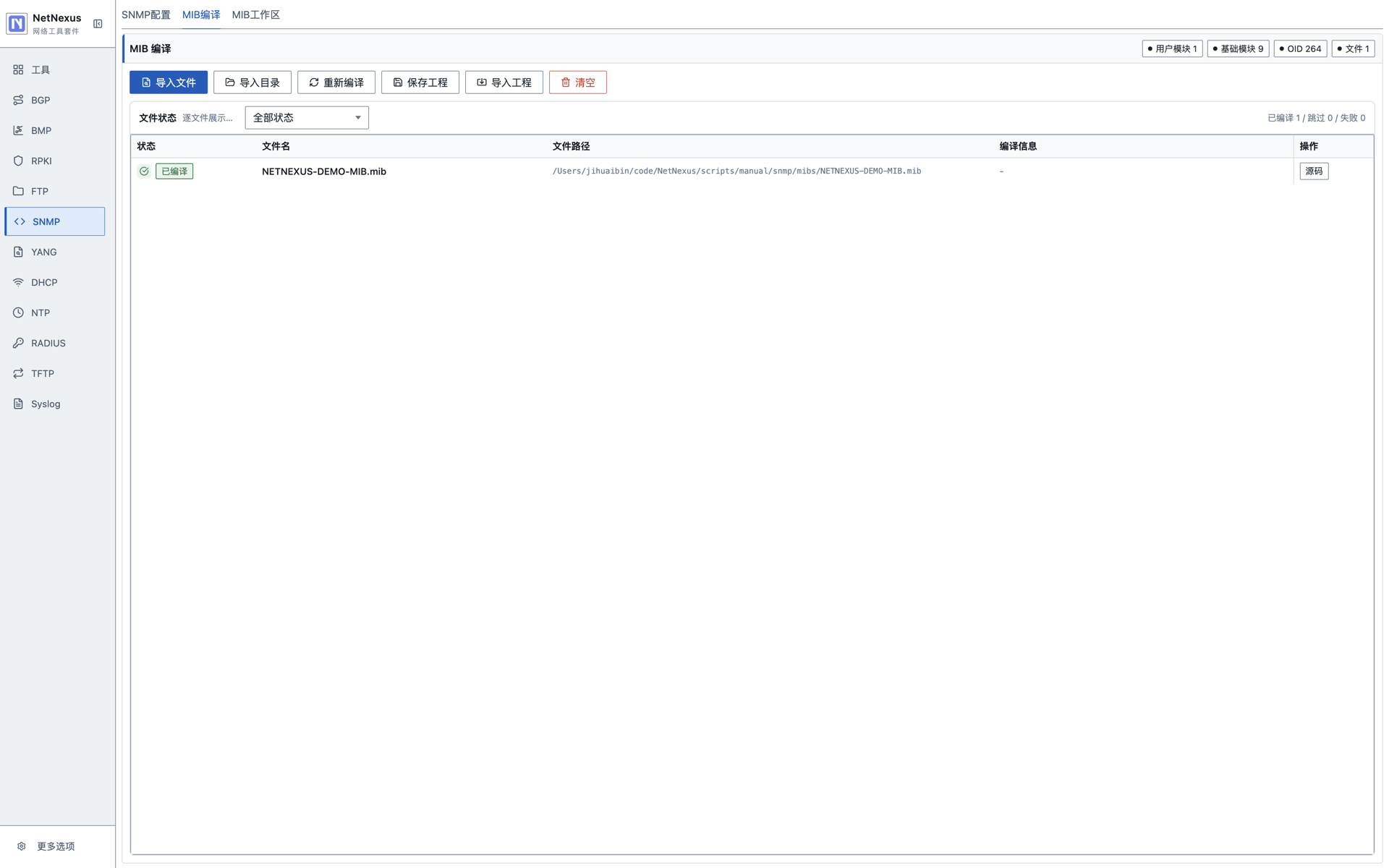Click the 用户模块 1 badge
The height and width of the screenshot is (868, 1389).
[x=1172, y=48]
